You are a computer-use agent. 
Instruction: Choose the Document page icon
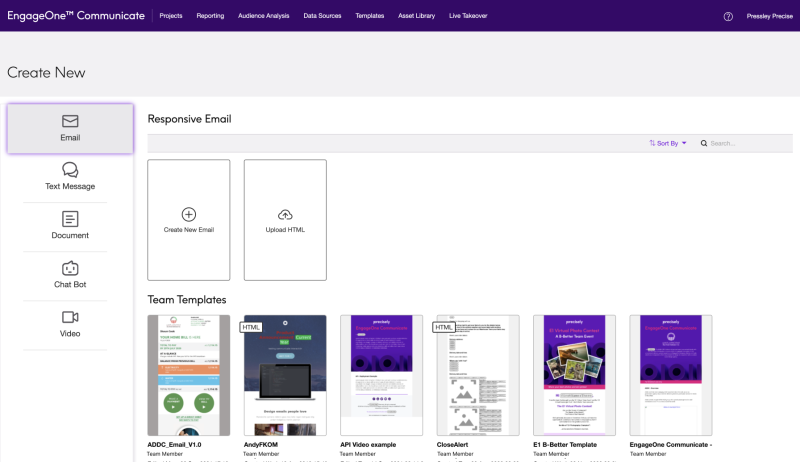70,219
